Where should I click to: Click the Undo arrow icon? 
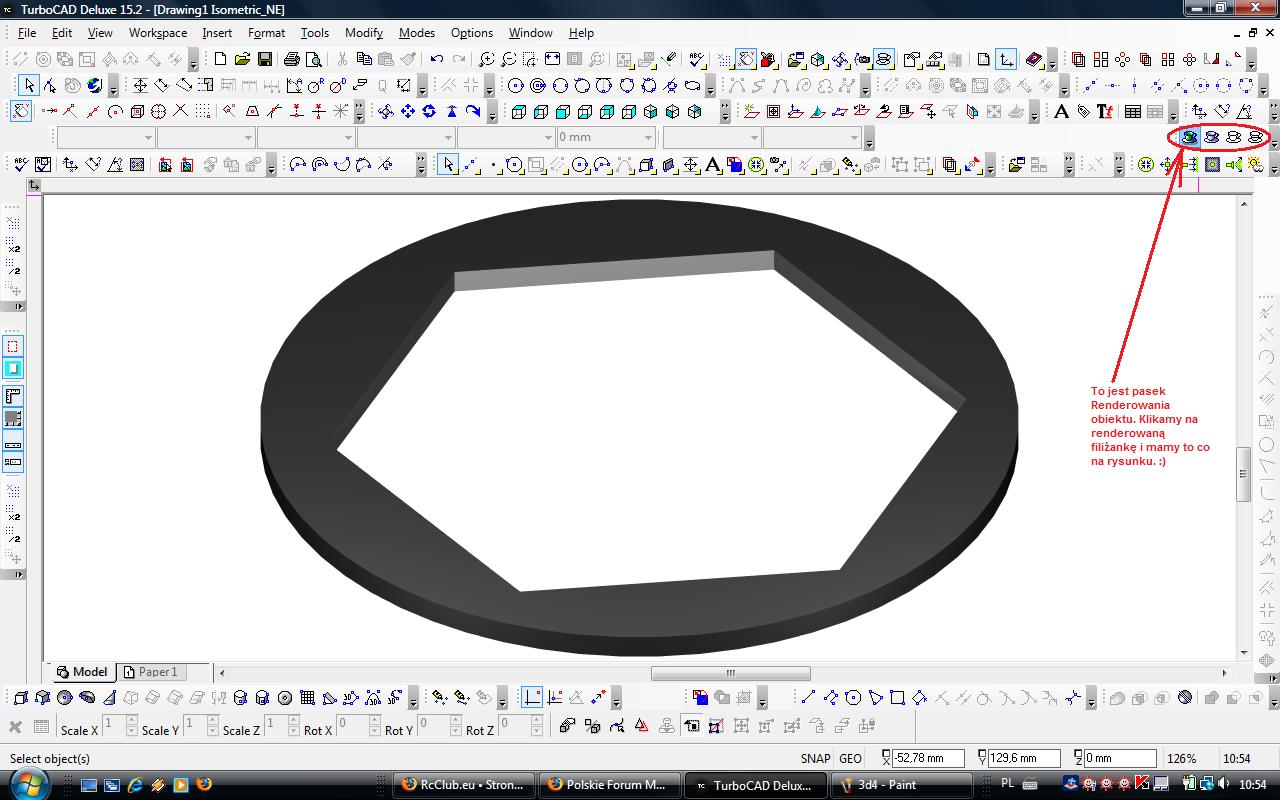tap(437, 60)
